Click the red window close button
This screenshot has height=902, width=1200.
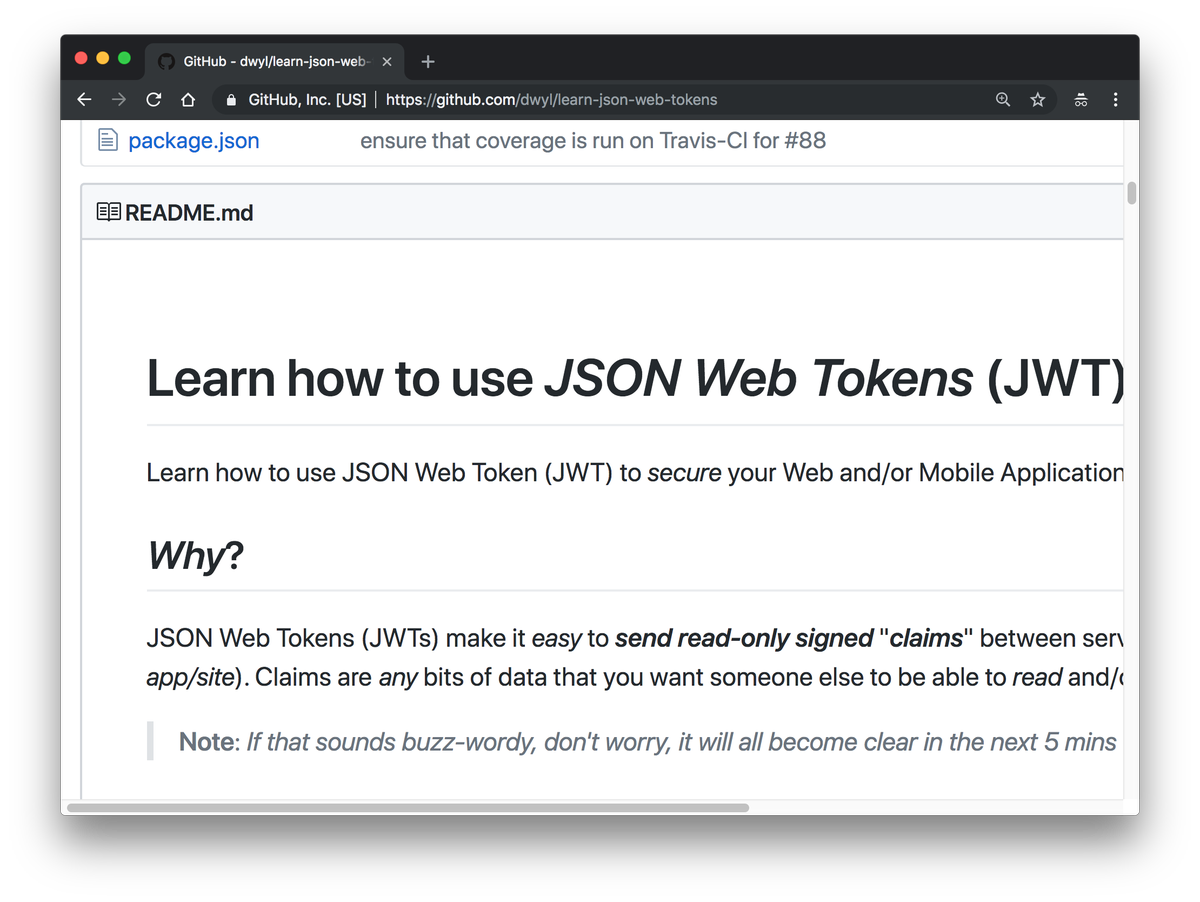tap(82, 58)
